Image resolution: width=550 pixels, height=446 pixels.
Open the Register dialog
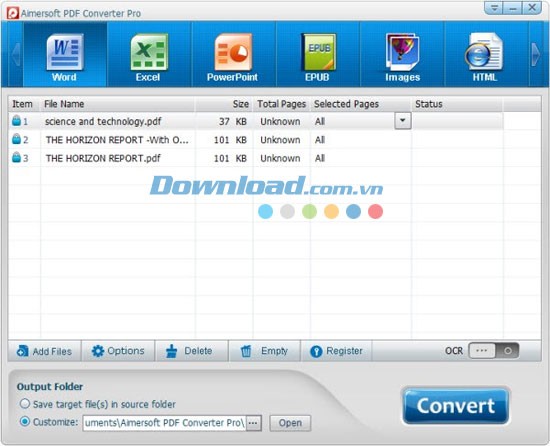tap(336, 351)
